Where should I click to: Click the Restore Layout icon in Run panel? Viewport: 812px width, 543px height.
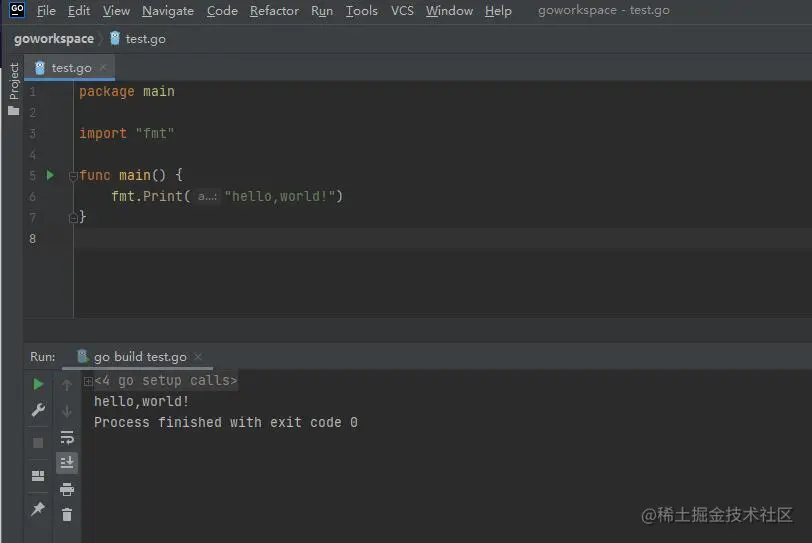click(x=38, y=476)
